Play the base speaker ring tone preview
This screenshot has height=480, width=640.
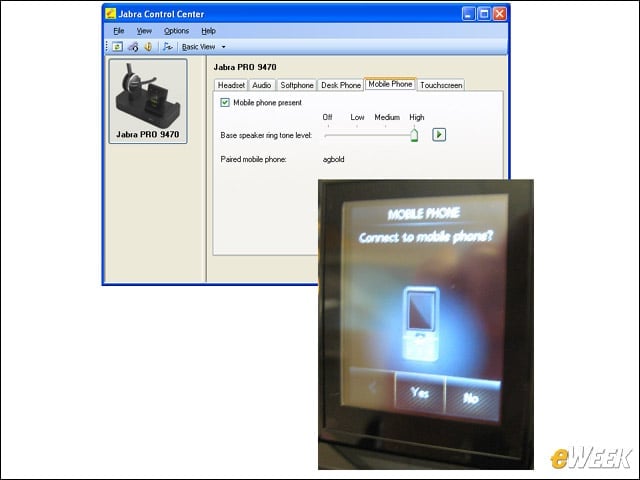tap(439, 135)
